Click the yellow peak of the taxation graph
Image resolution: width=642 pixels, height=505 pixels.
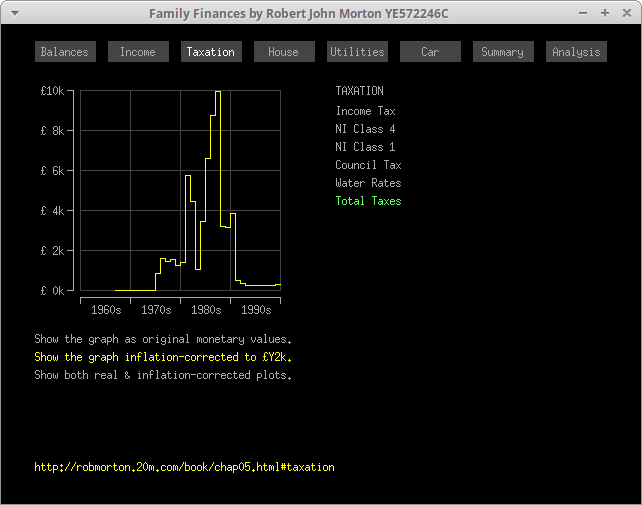[x=218, y=92]
